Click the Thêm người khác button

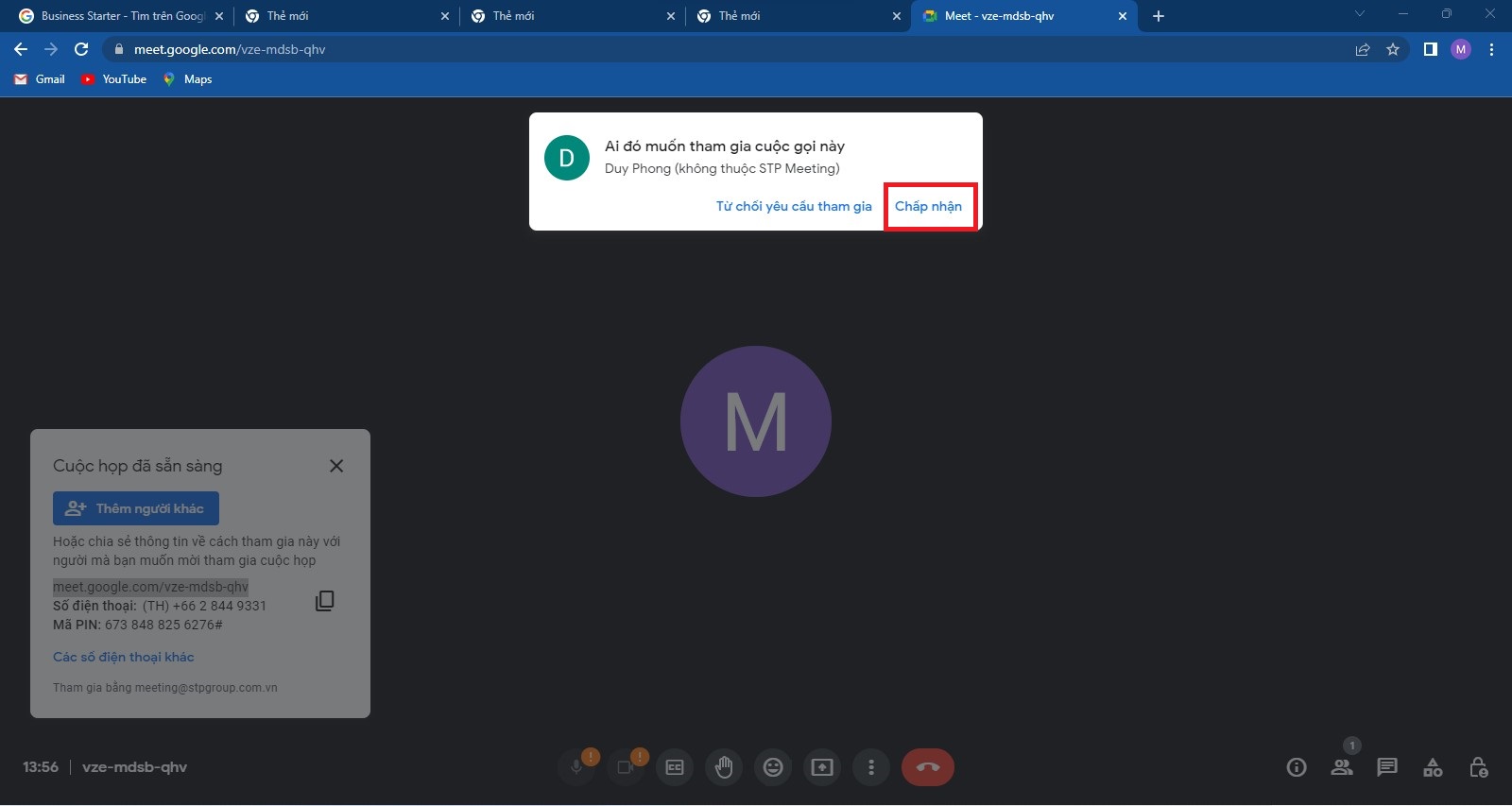(x=136, y=508)
